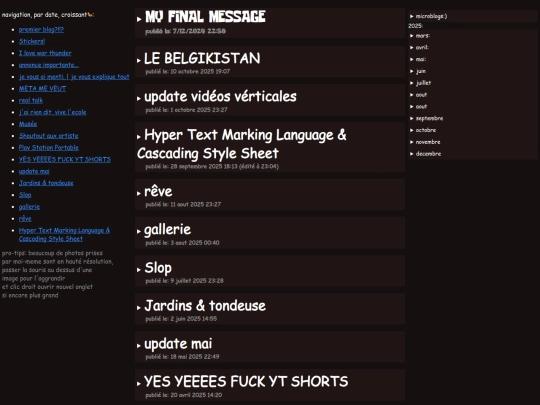Viewport: 540px width, 405px height.
Task: Open the update mai sidebar link
Action: pyautogui.click(x=34, y=171)
